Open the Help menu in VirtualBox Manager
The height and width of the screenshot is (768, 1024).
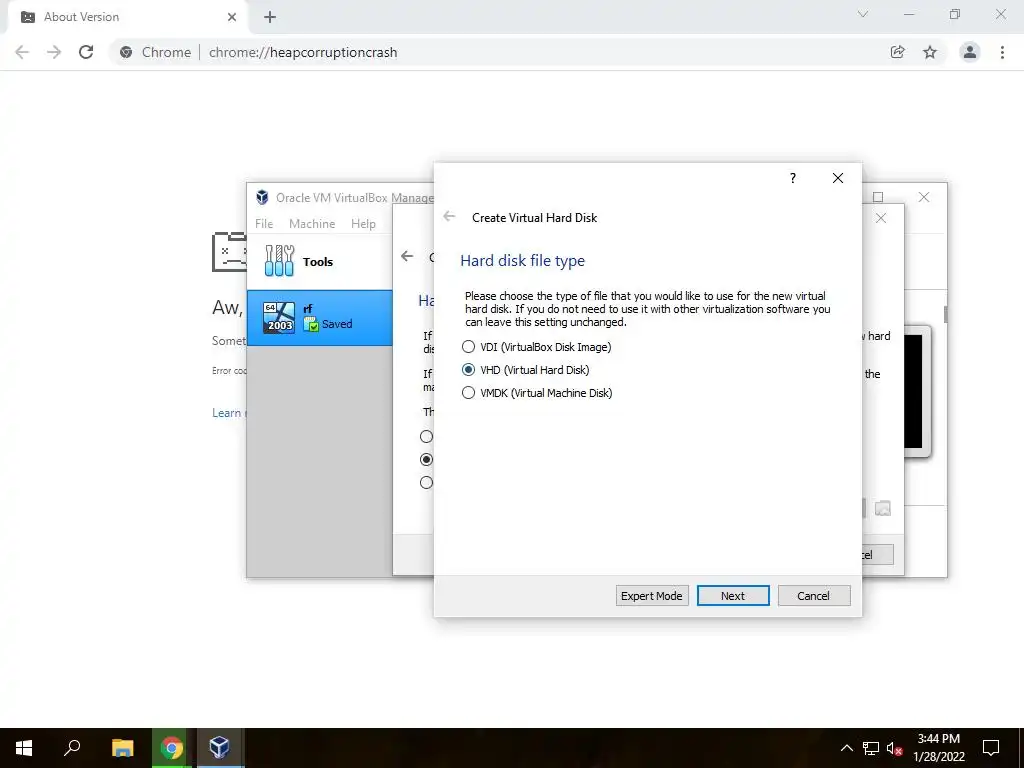[x=363, y=223]
